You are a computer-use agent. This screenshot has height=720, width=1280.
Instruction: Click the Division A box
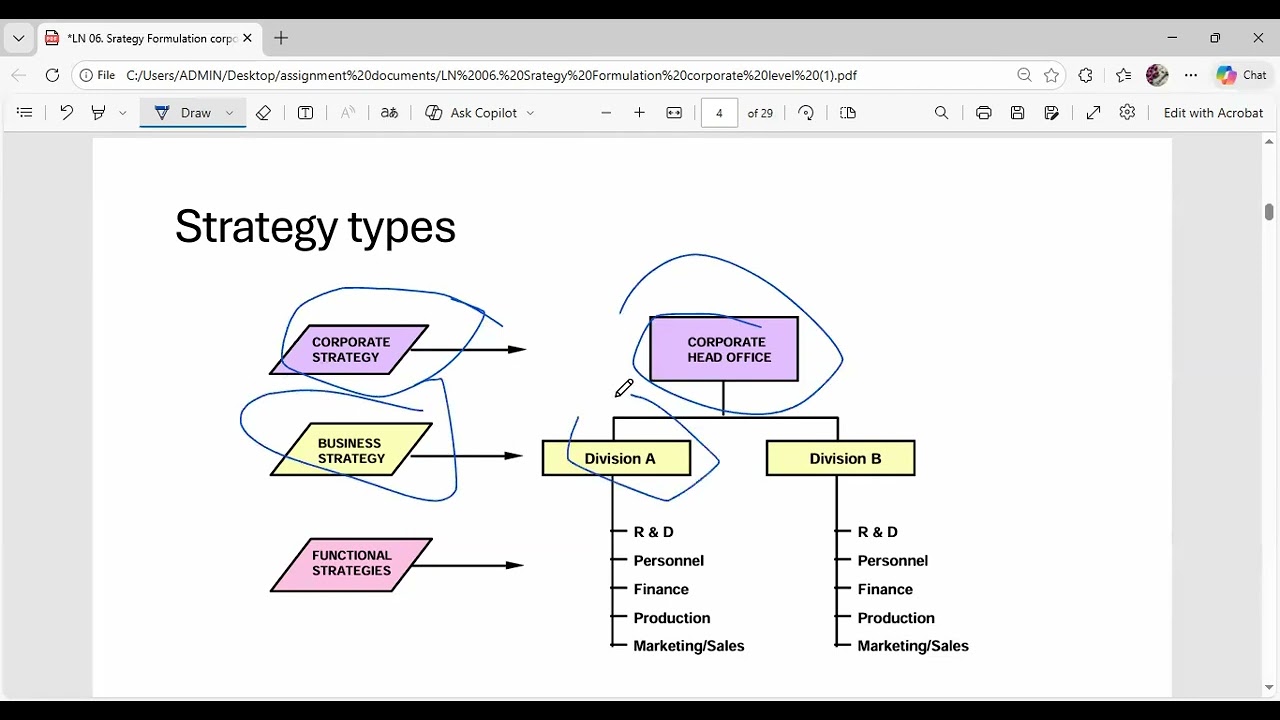tap(617, 458)
